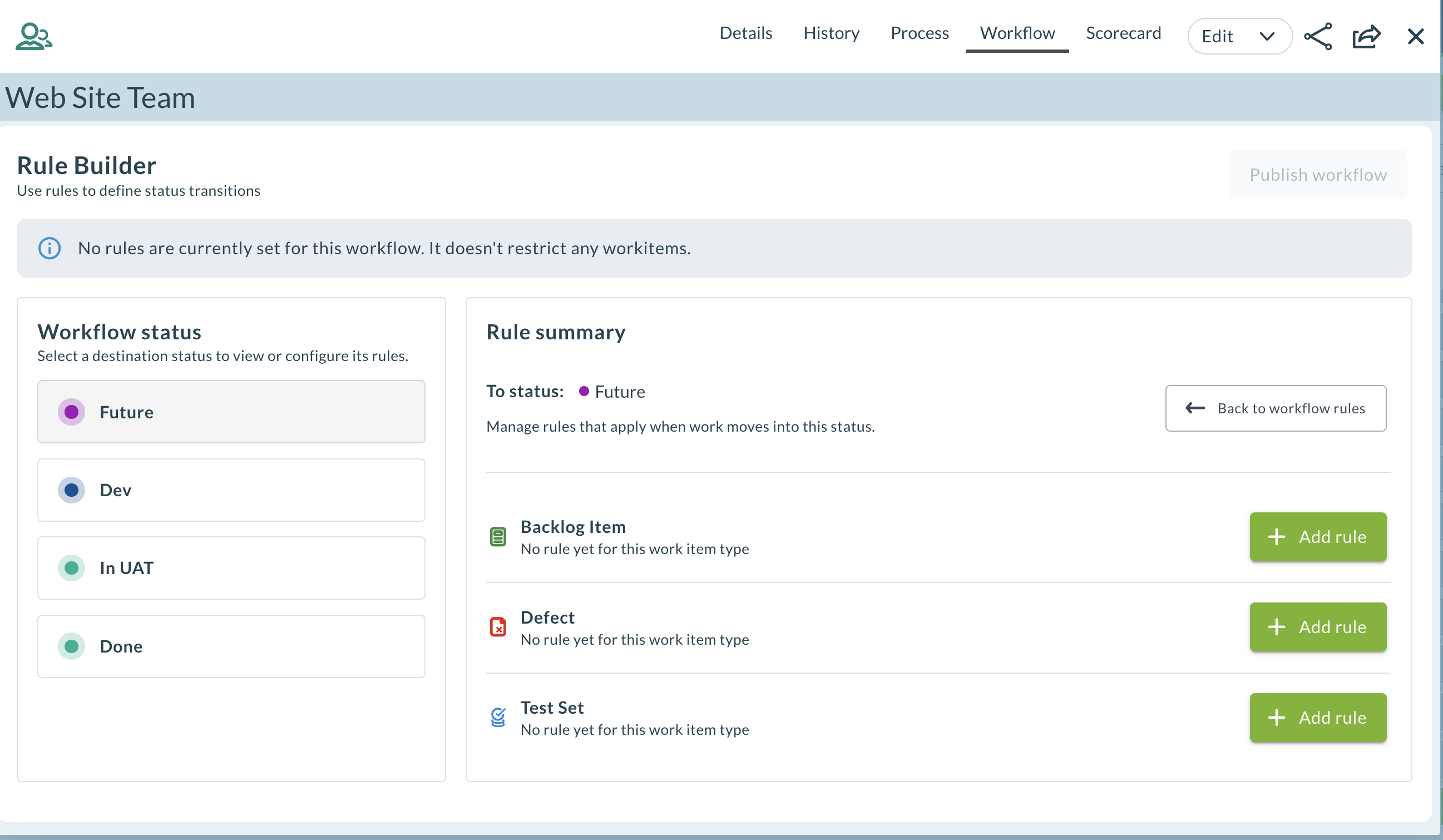Click Back to workflow rules button
The height and width of the screenshot is (840, 1443).
1275,408
